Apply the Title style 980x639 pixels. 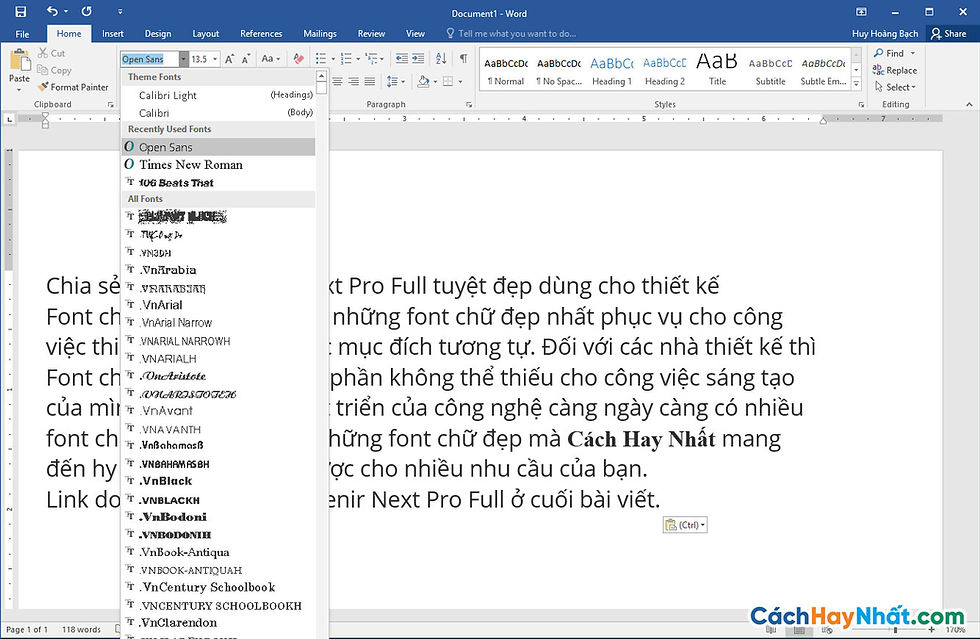click(718, 71)
